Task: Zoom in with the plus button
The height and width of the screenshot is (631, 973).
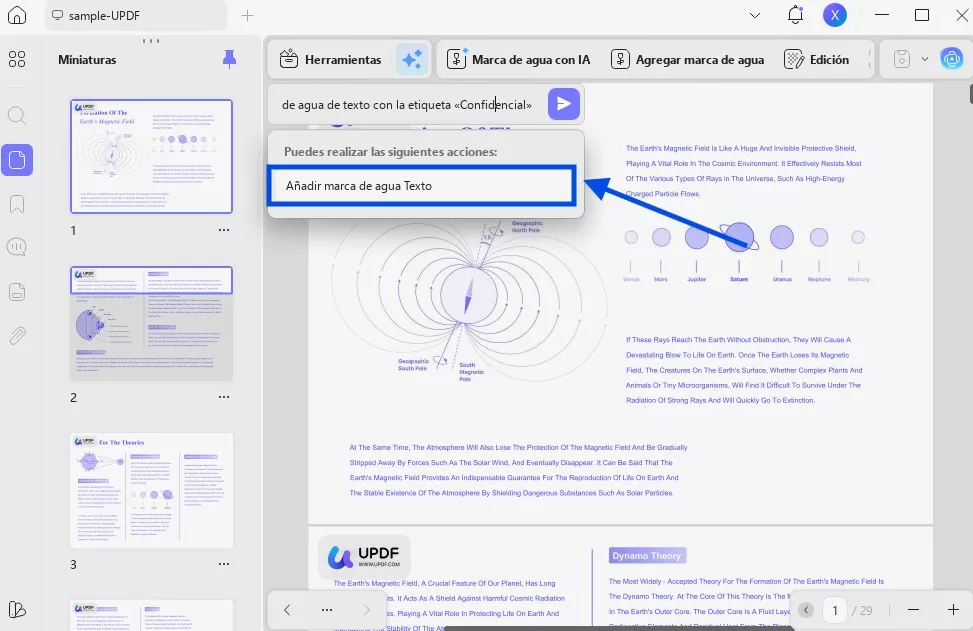Action: [x=953, y=610]
